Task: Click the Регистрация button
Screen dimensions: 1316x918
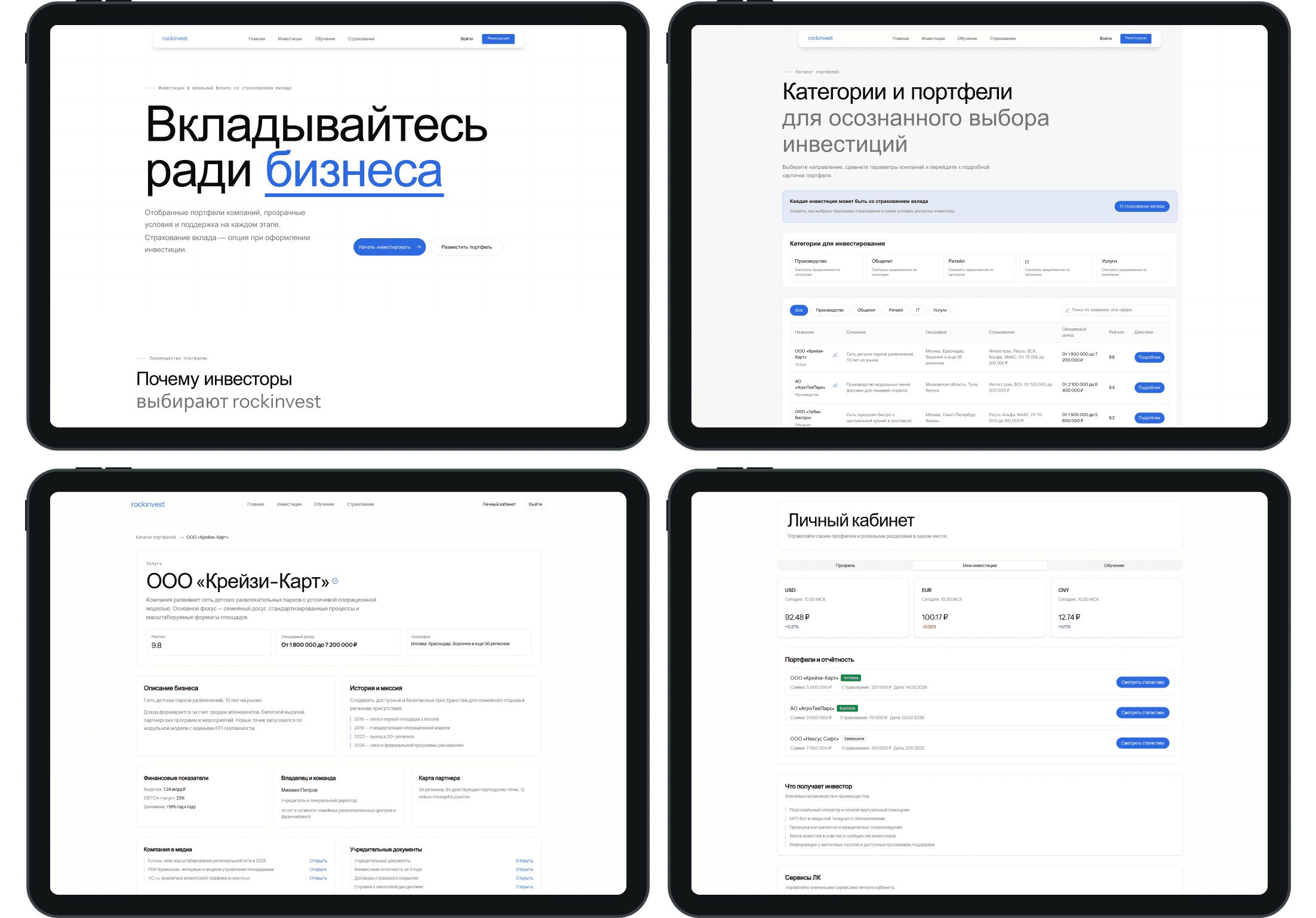Action: pos(499,38)
